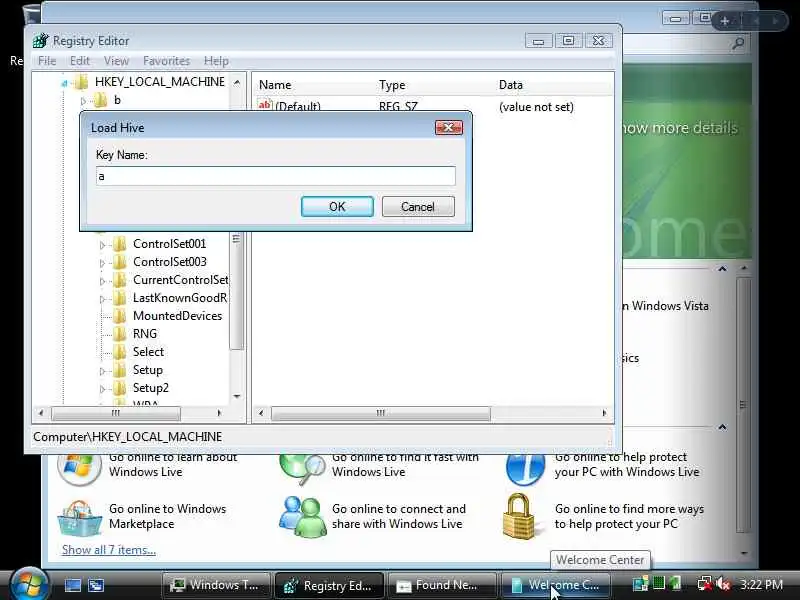The width and height of the screenshot is (800, 600).
Task: Click the Windows Live search globe icon
Action: pyautogui.click(x=303, y=469)
